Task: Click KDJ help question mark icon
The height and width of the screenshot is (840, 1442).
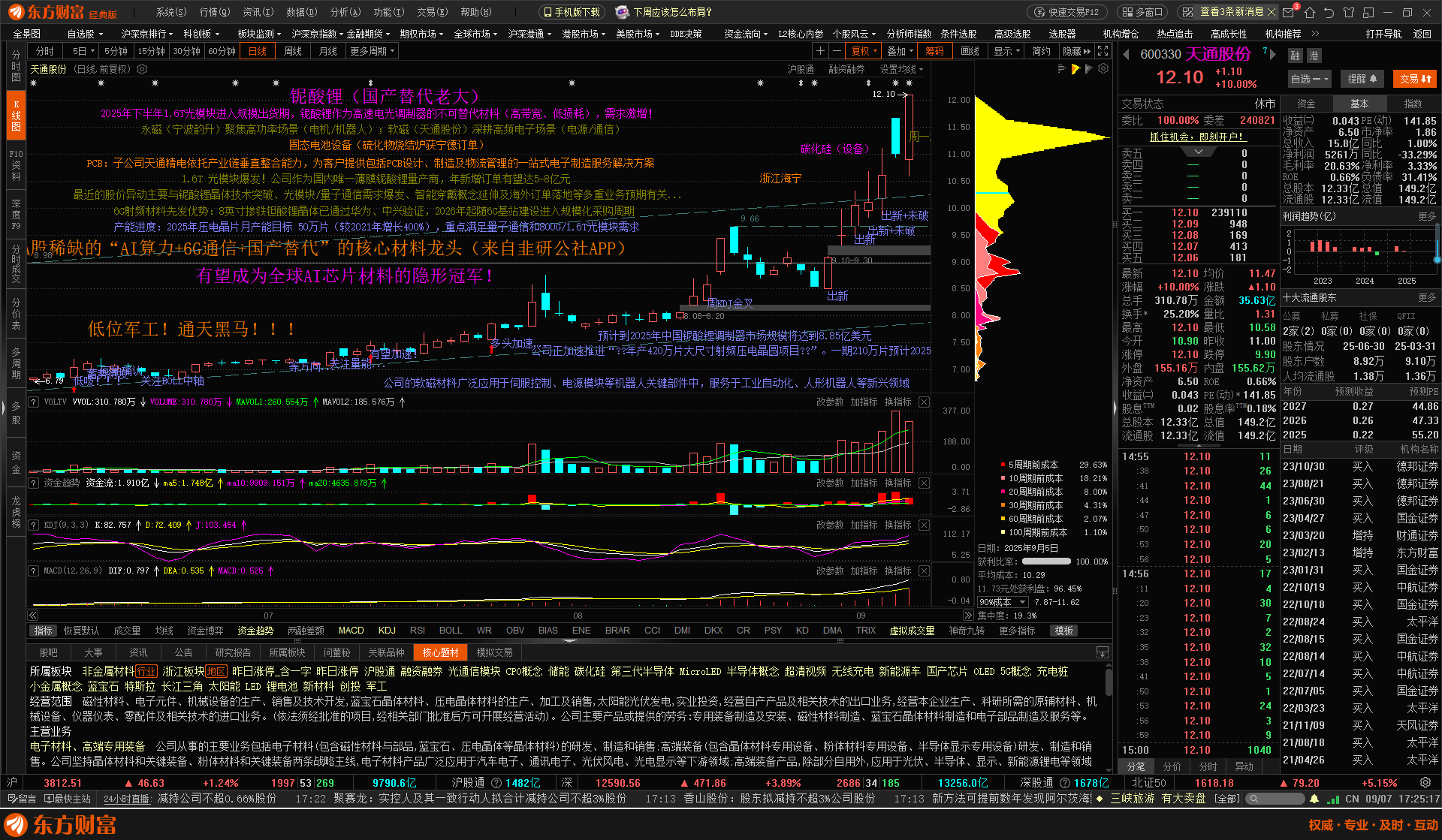Action: coord(34,525)
